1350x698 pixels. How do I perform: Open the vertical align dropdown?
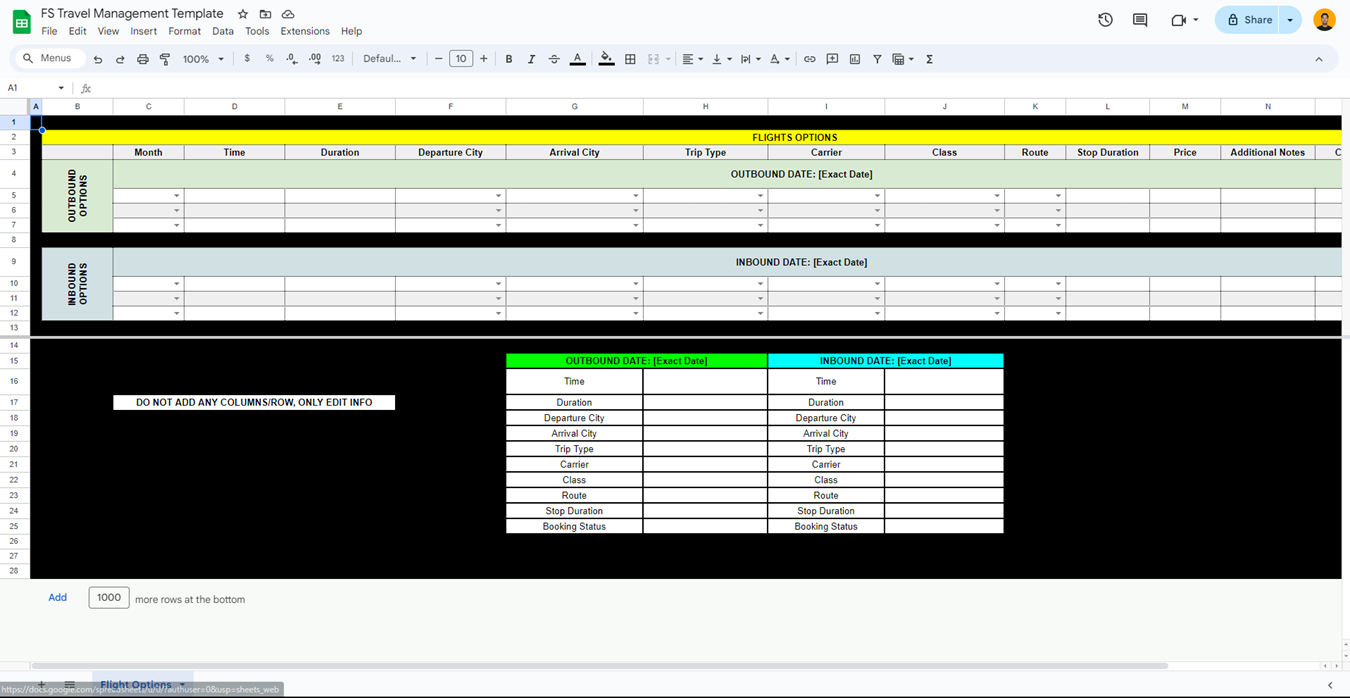[x=721, y=59]
